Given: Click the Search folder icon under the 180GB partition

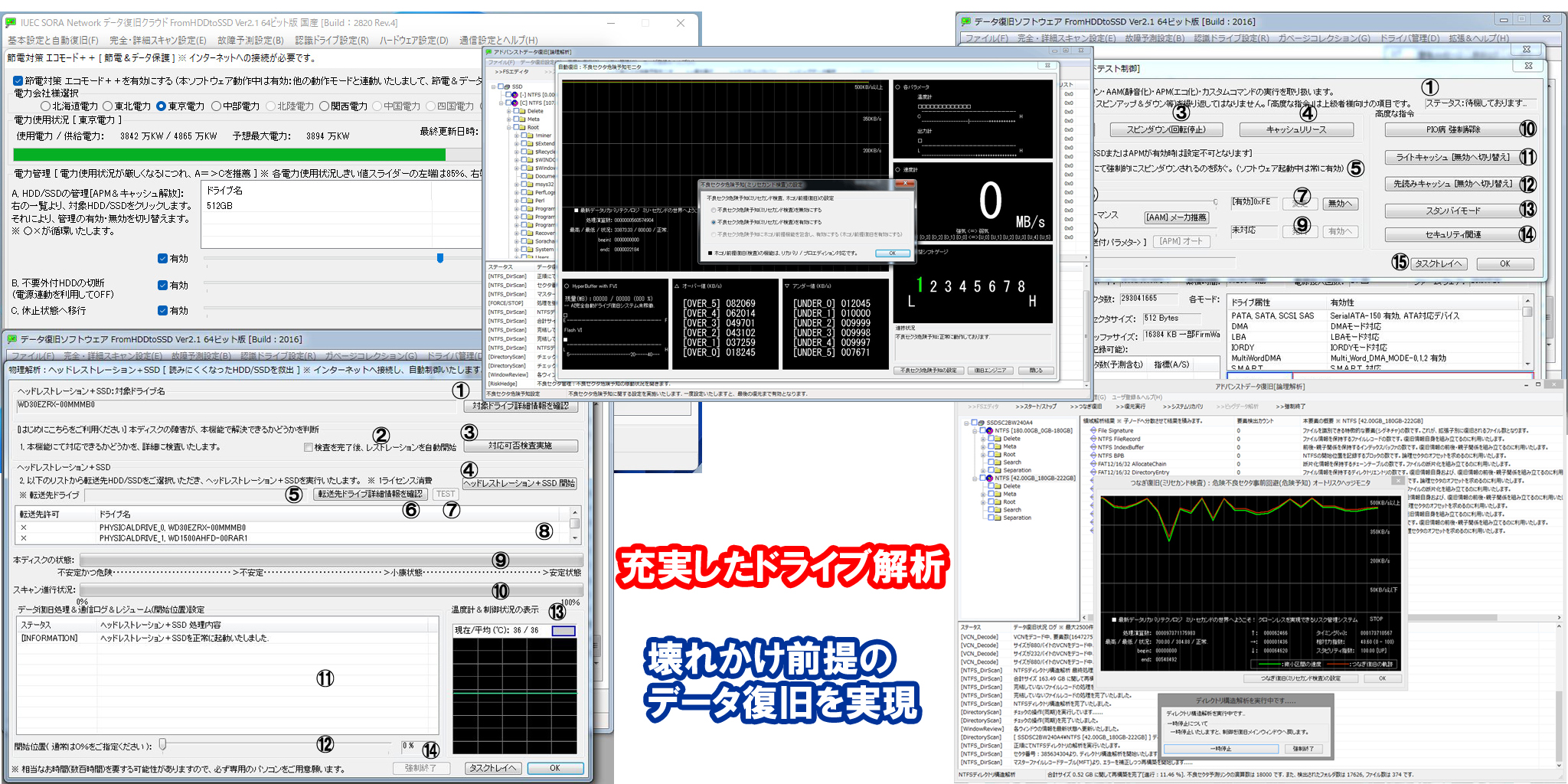Looking at the screenshot, I should (x=998, y=462).
